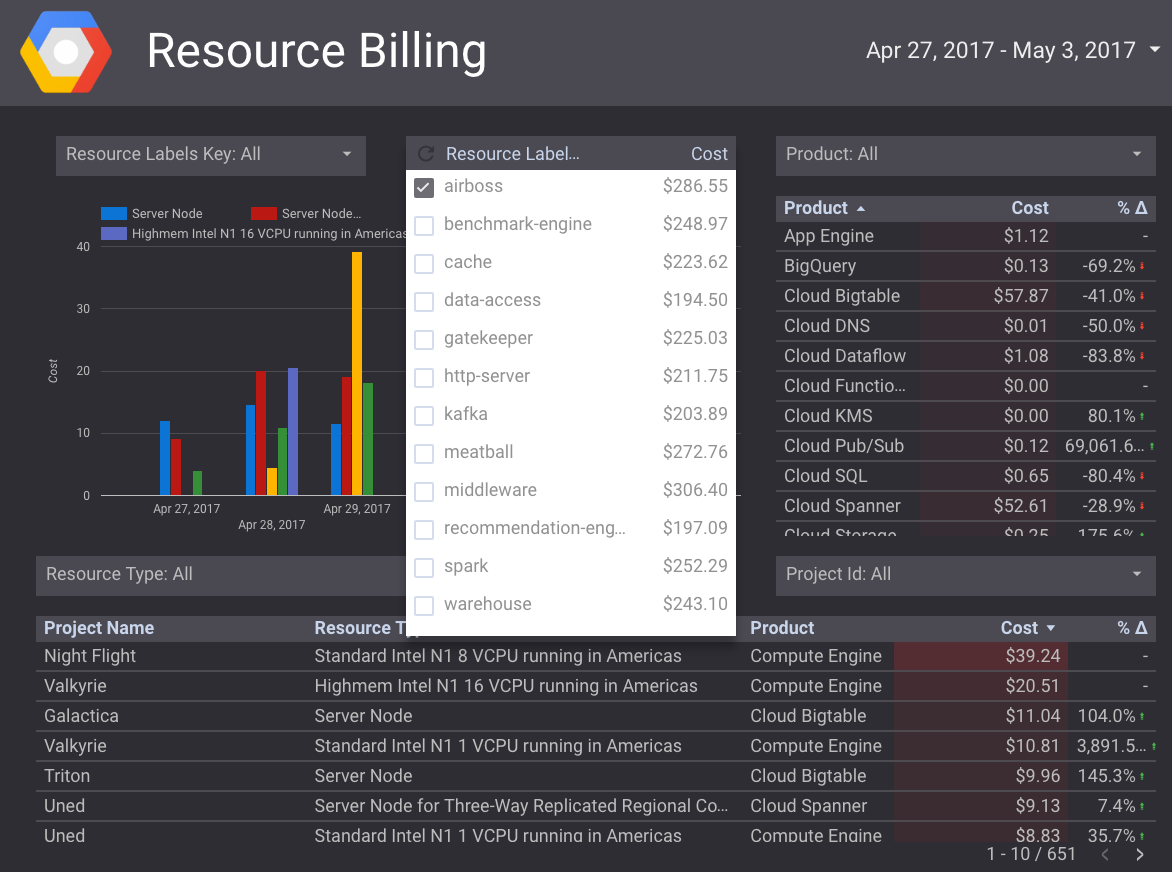The width and height of the screenshot is (1172, 872).
Task: Click the purple Highmem Intel legend swatch
Action: 114,234
